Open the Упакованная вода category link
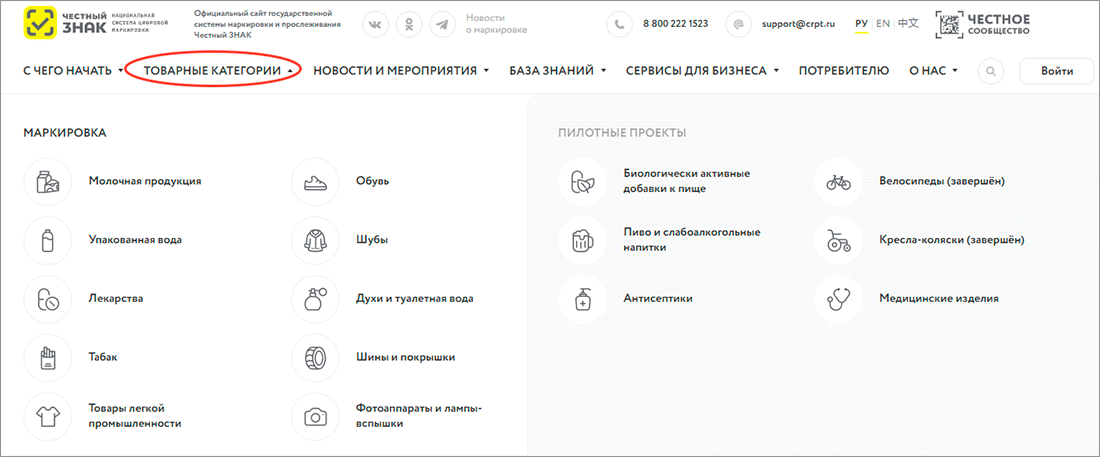The width and height of the screenshot is (1100, 457). point(135,239)
